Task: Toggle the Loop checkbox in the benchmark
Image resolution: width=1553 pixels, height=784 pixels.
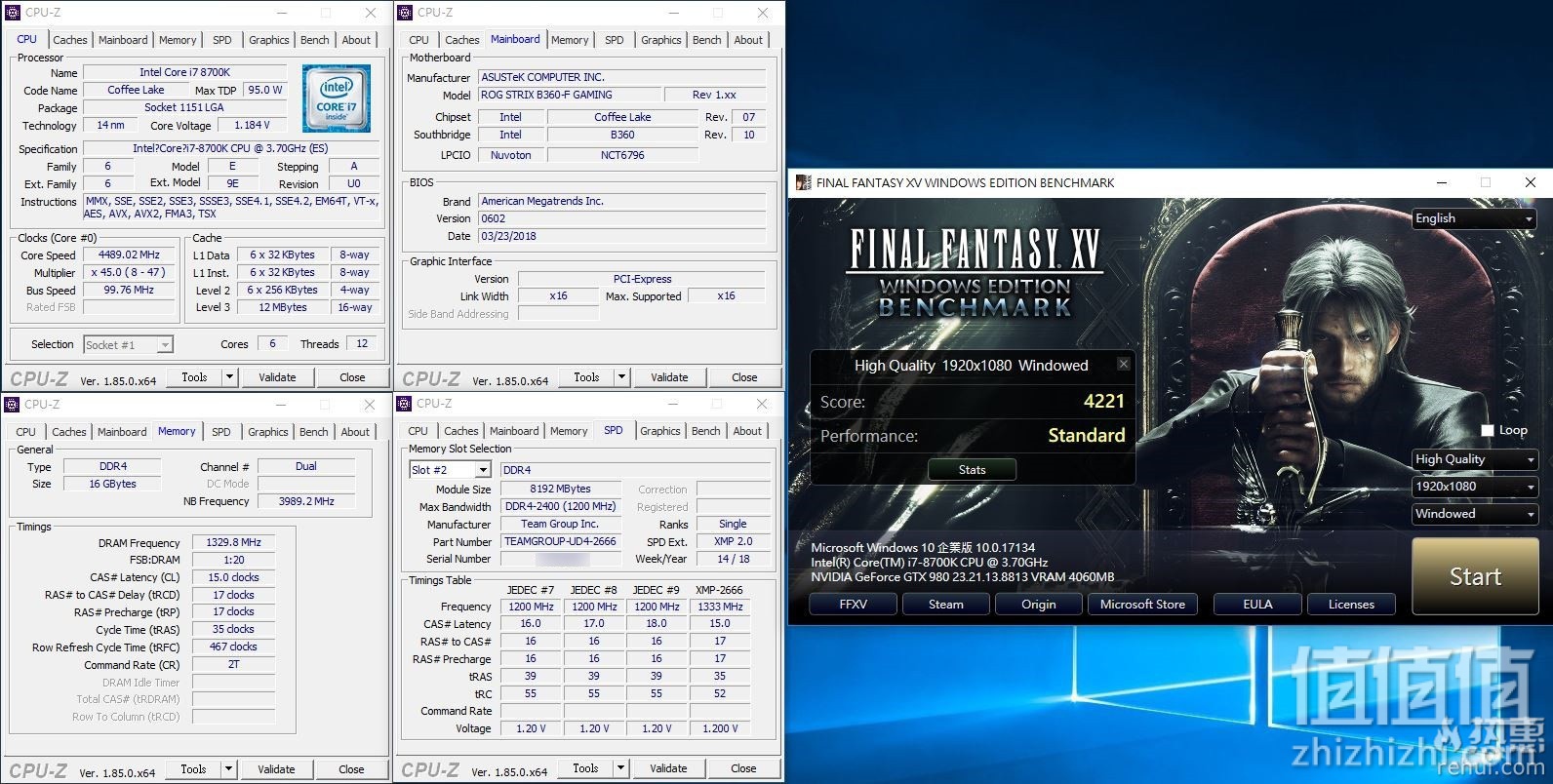Action: click(x=1488, y=430)
